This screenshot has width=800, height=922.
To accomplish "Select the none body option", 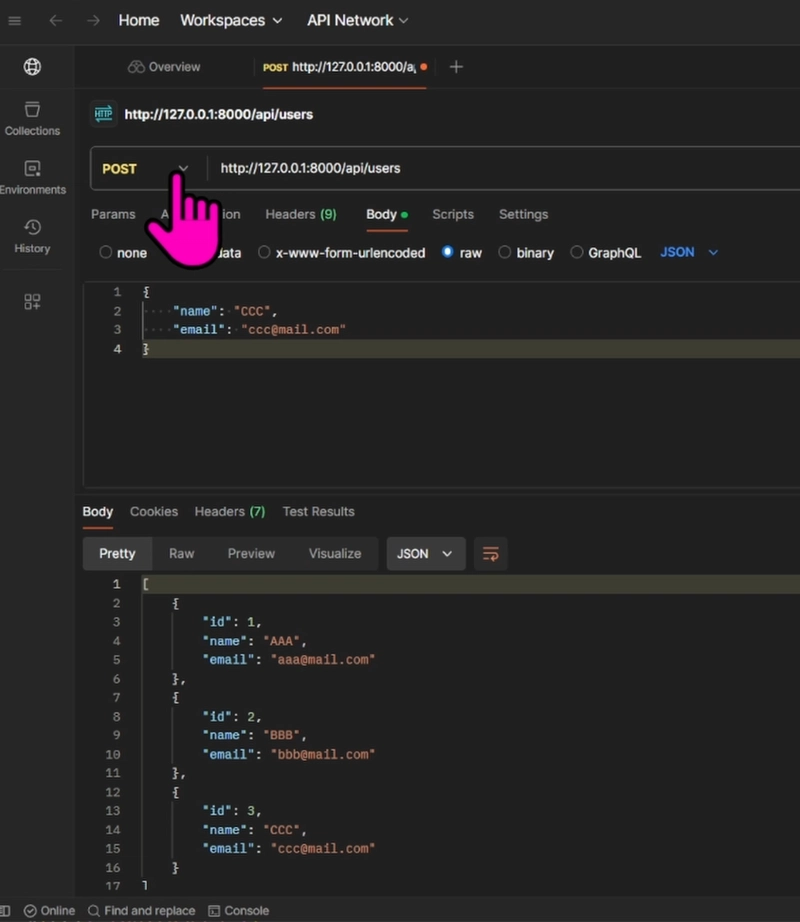I will point(123,253).
